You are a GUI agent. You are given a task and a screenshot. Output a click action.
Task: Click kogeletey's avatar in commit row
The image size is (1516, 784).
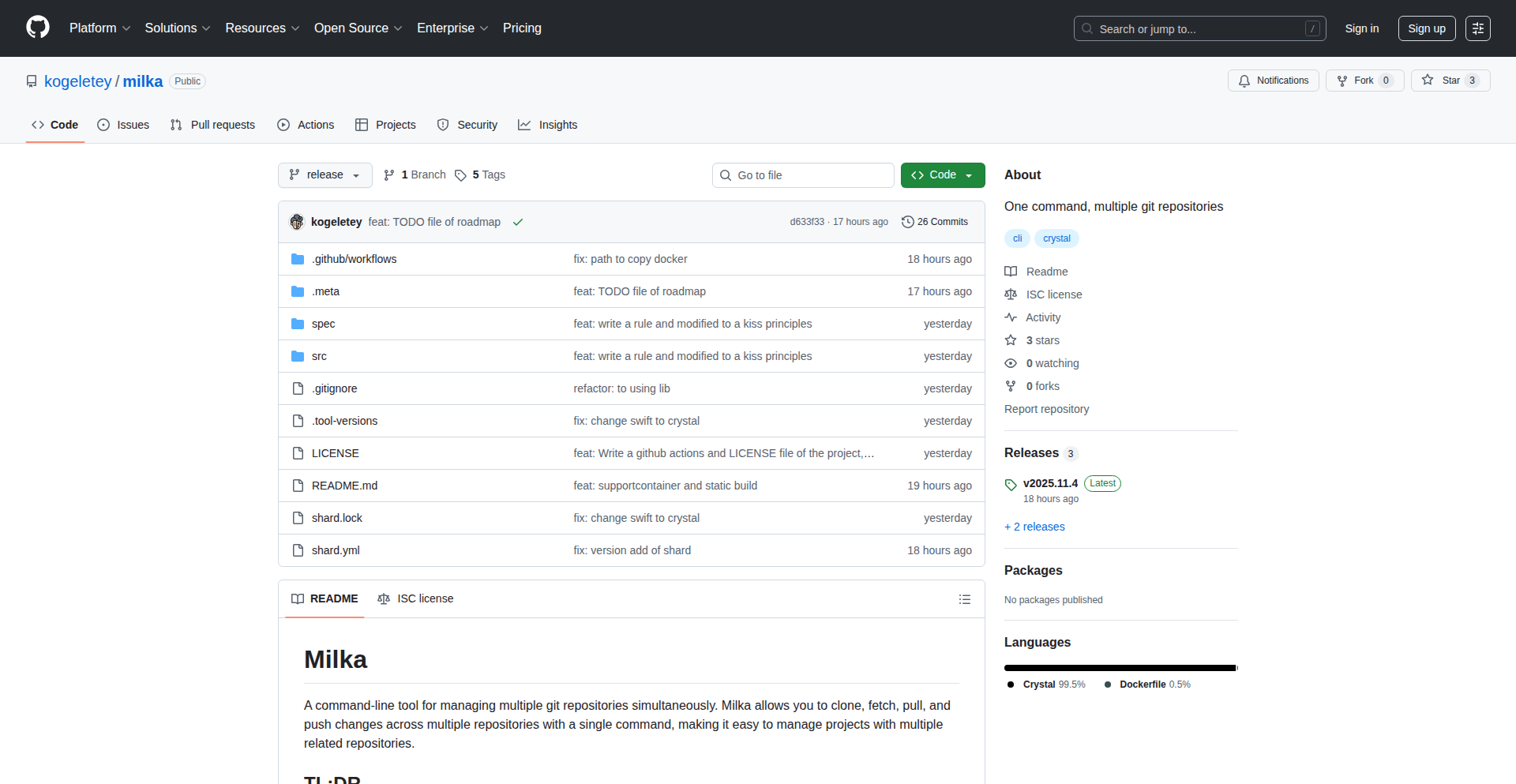pyautogui.click(x=297, y=222)
